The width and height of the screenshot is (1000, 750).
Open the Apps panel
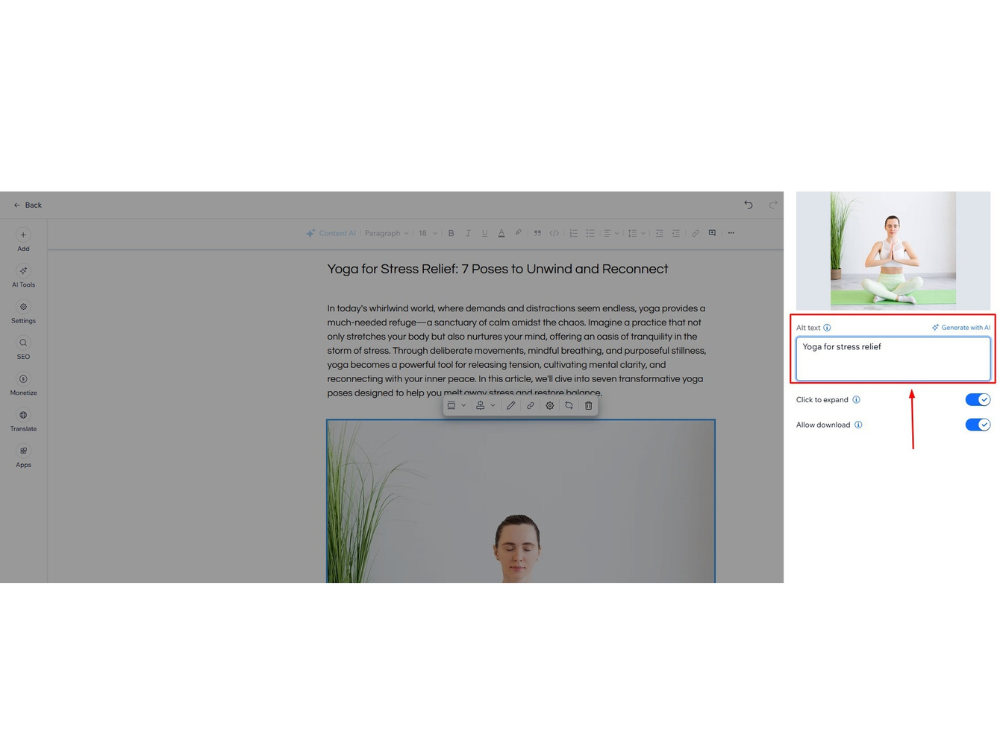(x=23, y=457)
